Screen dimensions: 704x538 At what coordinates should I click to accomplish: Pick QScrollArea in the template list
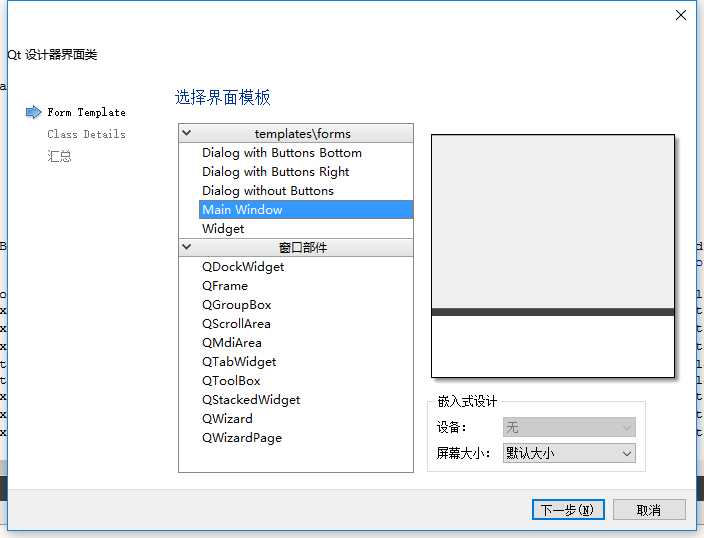click(x=236, y=323)
